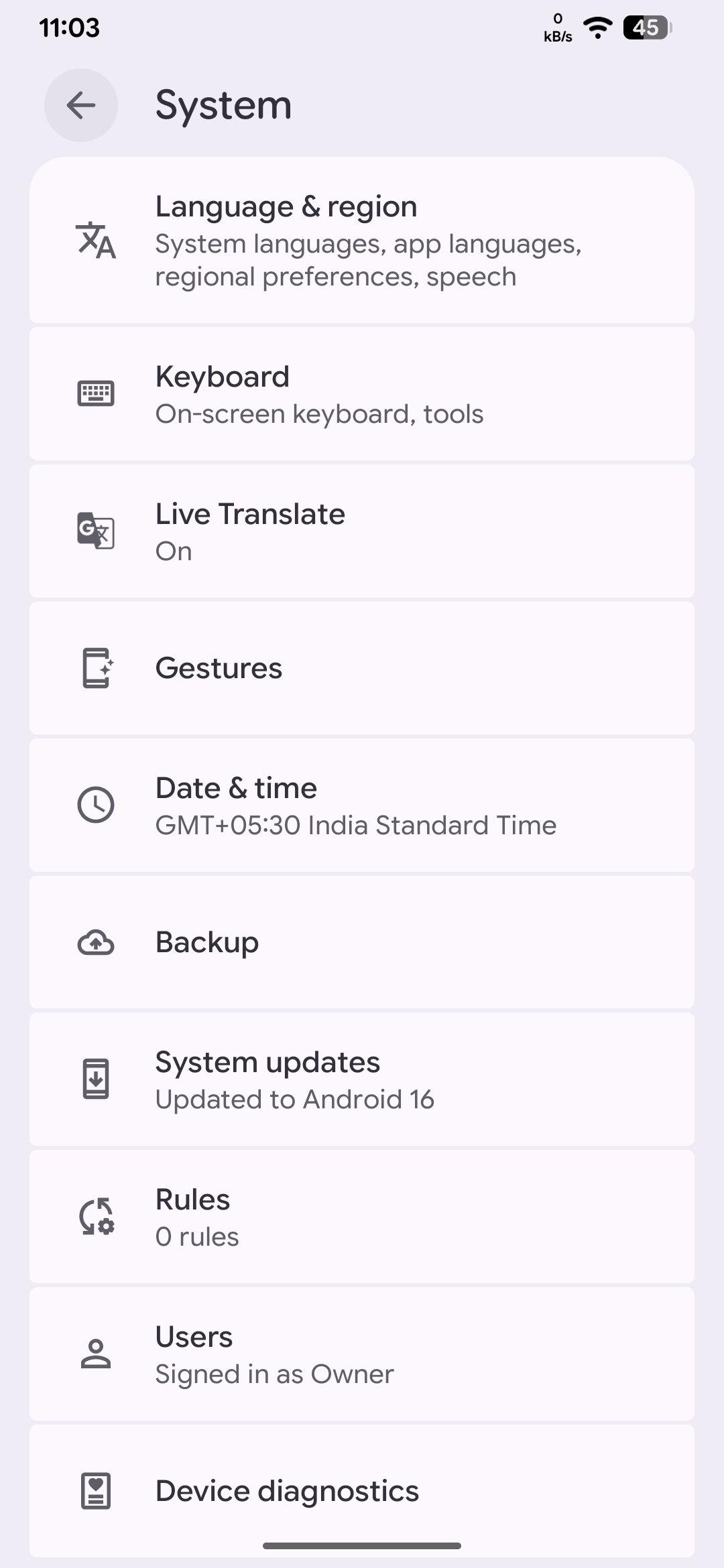
Task: Tap the Keyboard icon
Action: coord(96,393)
